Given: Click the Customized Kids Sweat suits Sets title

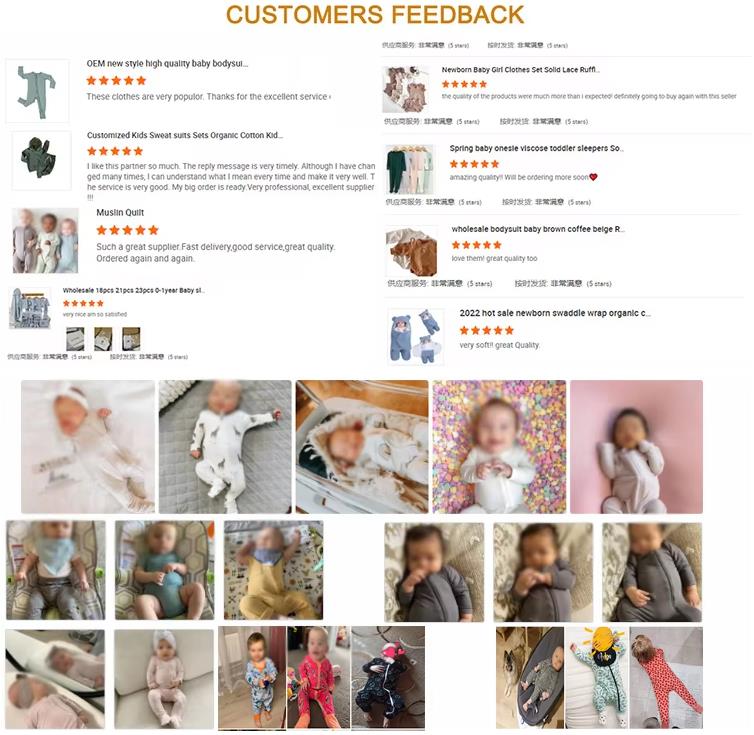Looking at the screenshot, I should [x=185, y=135].
